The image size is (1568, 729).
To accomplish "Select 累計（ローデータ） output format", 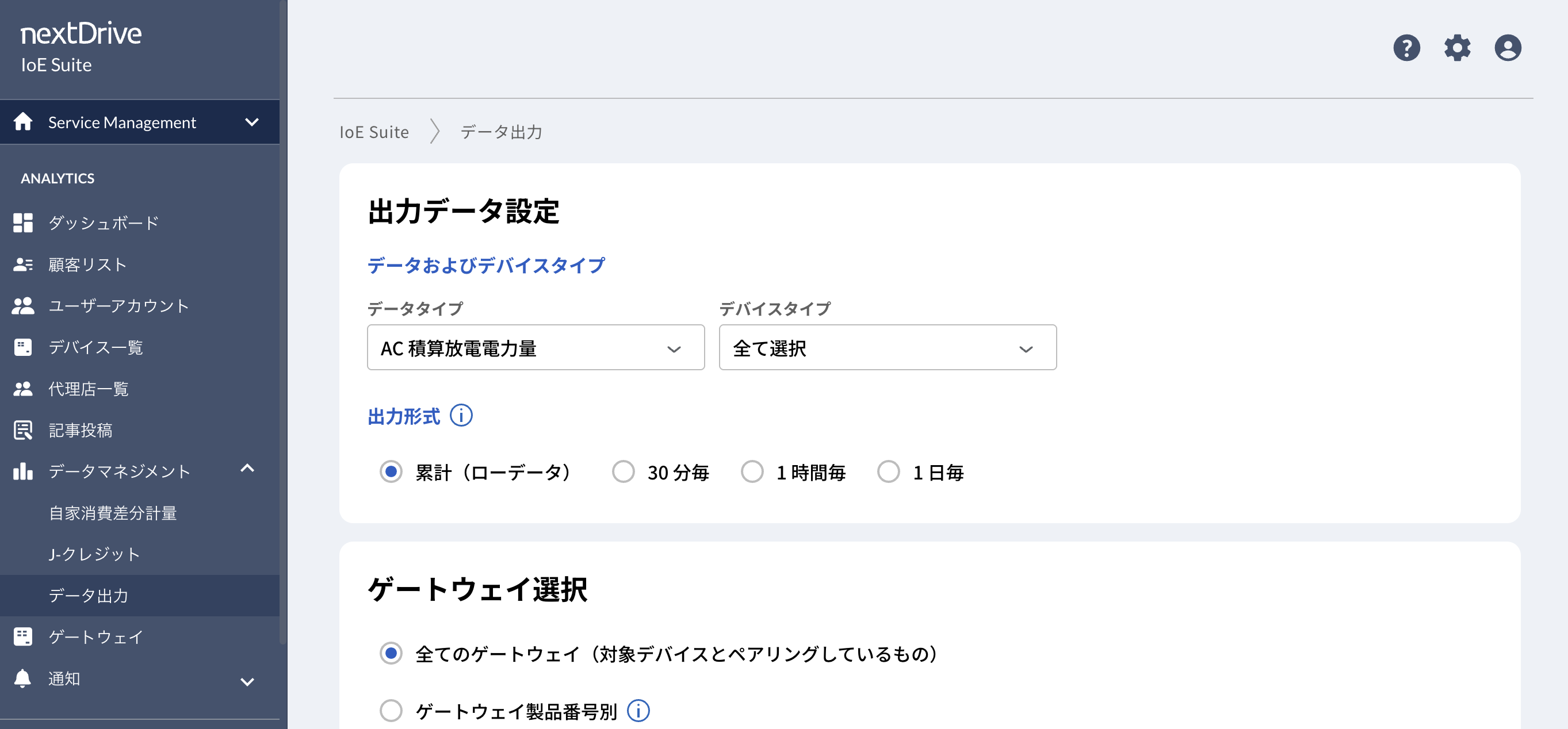I will point(391,471).
